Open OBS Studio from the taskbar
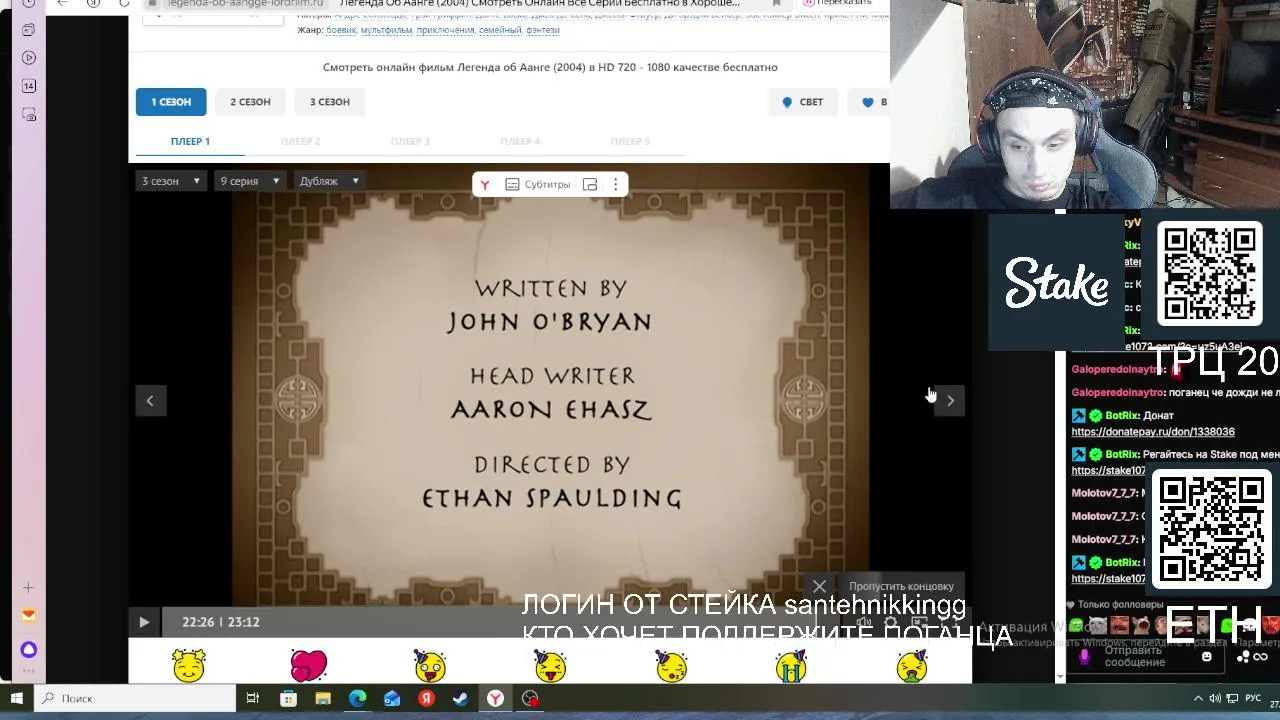Image resolution: width=1280 pixels, height=720 pixels. coord(530,699)
